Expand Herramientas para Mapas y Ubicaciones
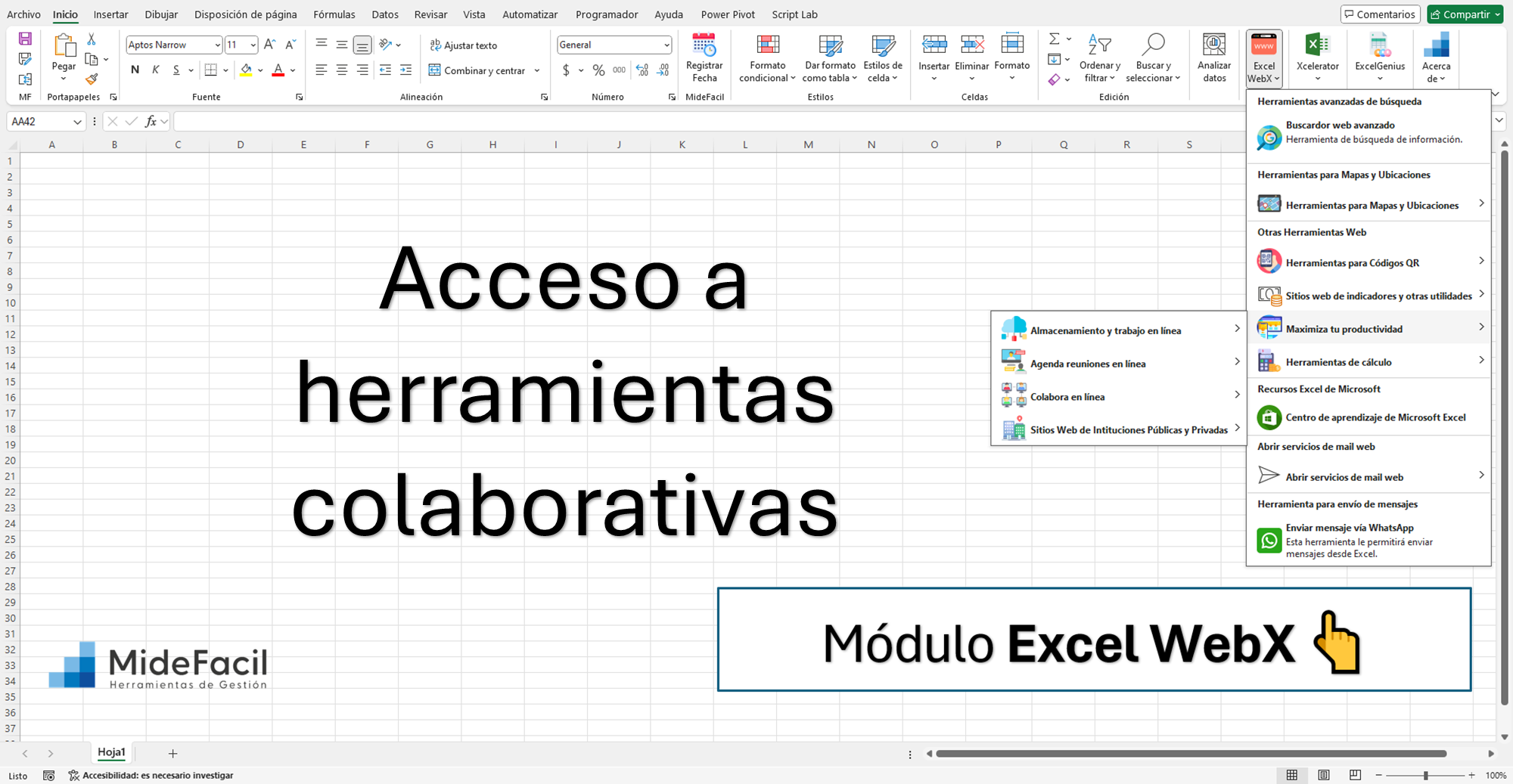This screenshot has width=1513, height=784. click(1369, 205)
